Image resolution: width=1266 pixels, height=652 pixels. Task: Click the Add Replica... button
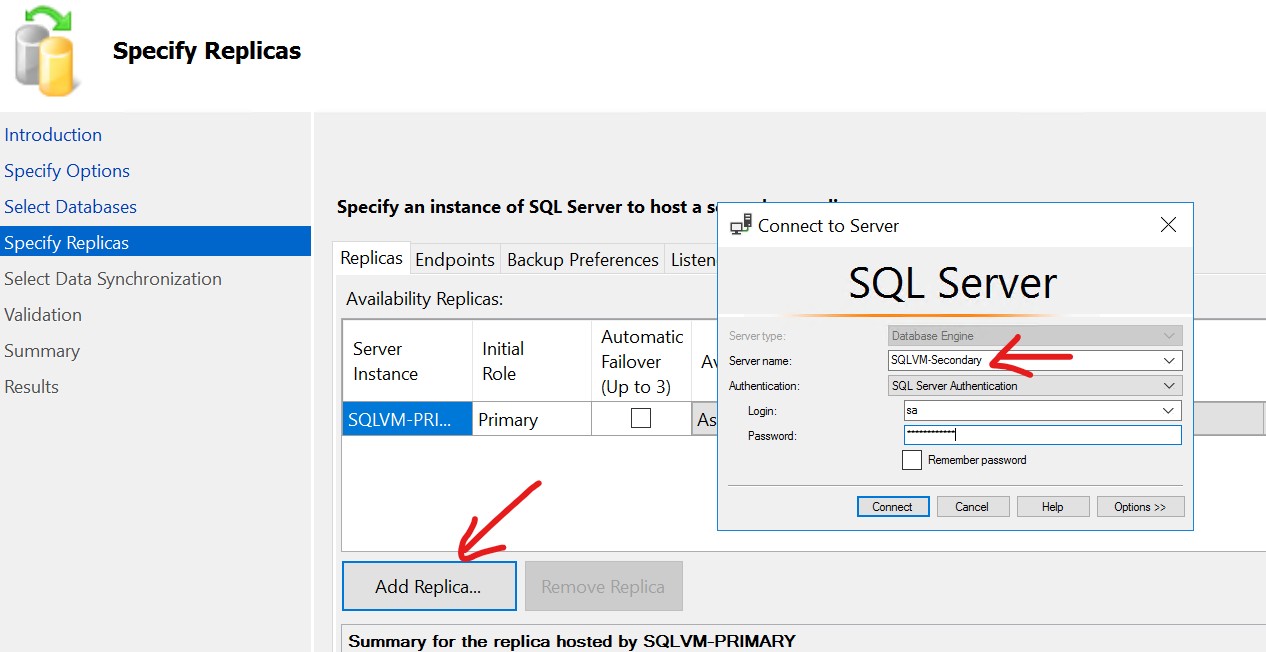[429, 586]
